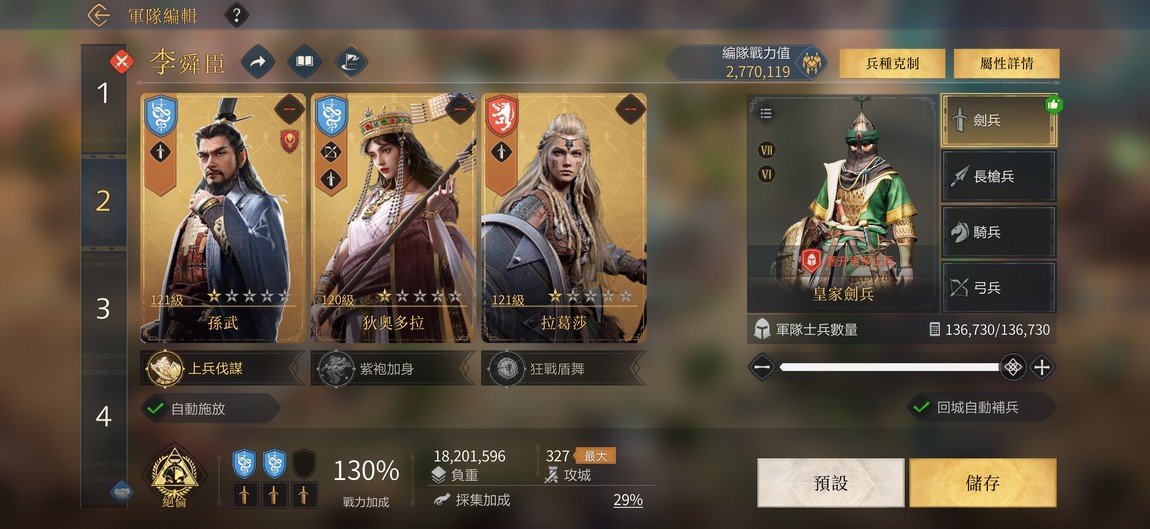Remove hero 孫武 with minus icon
Viewport: 1150px width, 529px height.
[290, 109]
